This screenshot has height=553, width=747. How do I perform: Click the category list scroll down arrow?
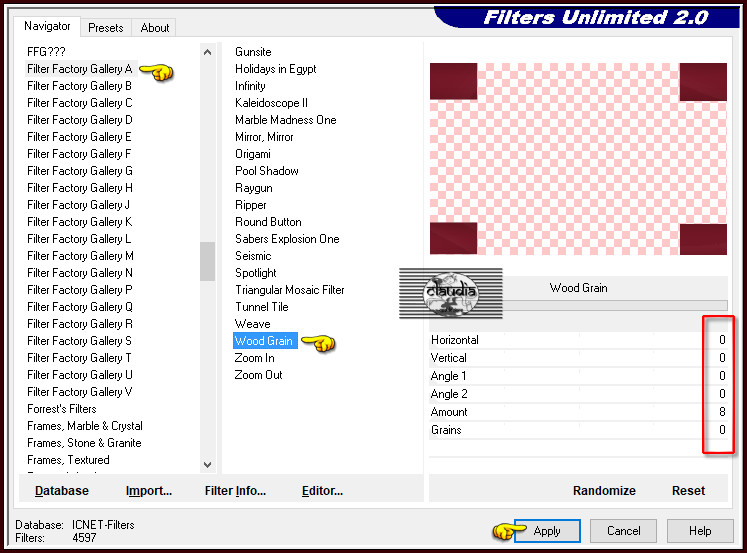pyautogui.click(x=207, y=464)
